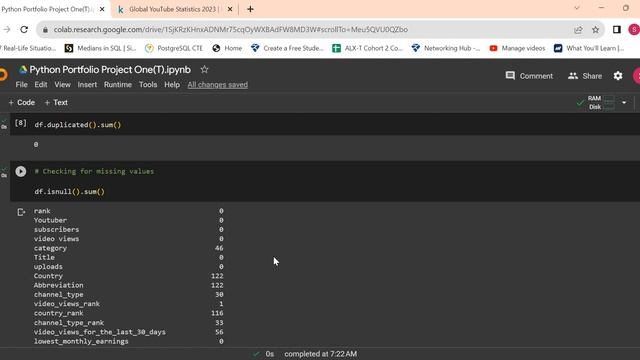Expand the RAM Disk runtime dropdown arrow

624,102
